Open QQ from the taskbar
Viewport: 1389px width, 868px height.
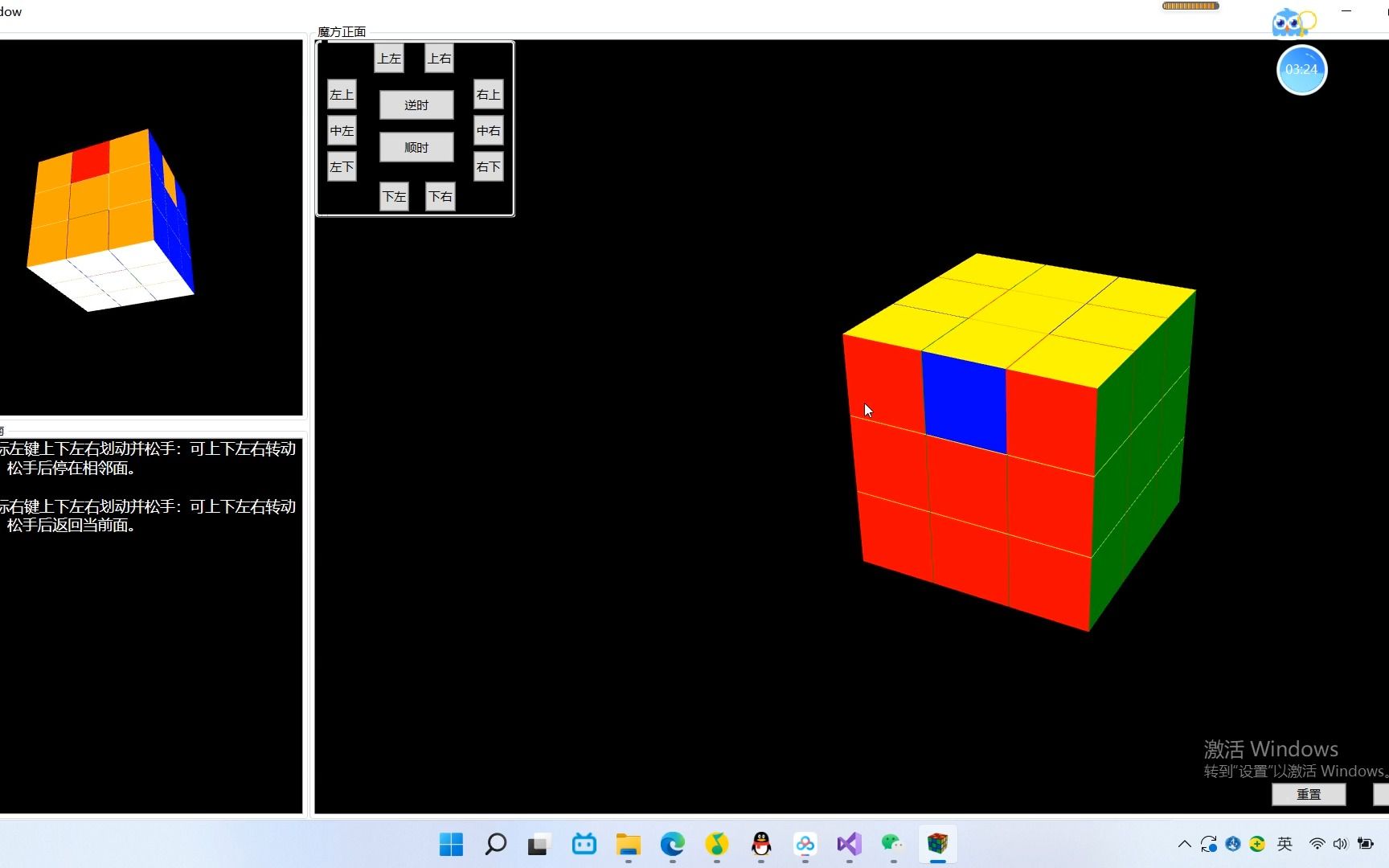[x=761, y=845]
